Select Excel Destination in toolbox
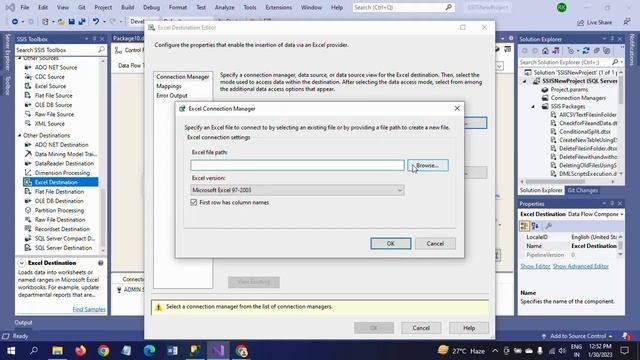Screen dimensions: 640x360 click(x=60, y=182)
